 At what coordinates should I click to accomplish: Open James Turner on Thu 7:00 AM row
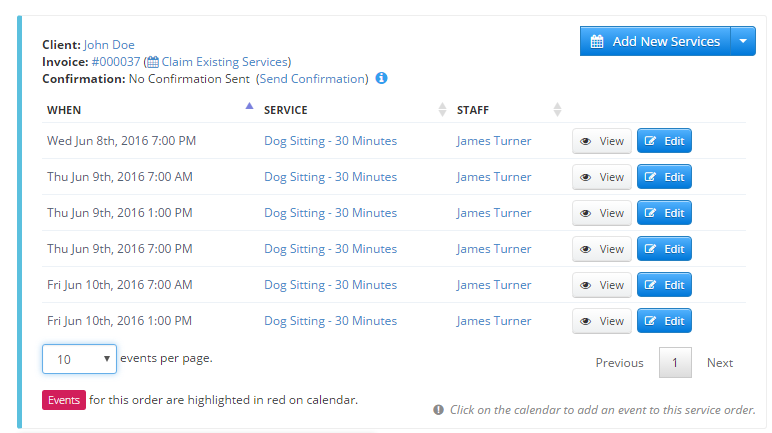tap(494, 177)
